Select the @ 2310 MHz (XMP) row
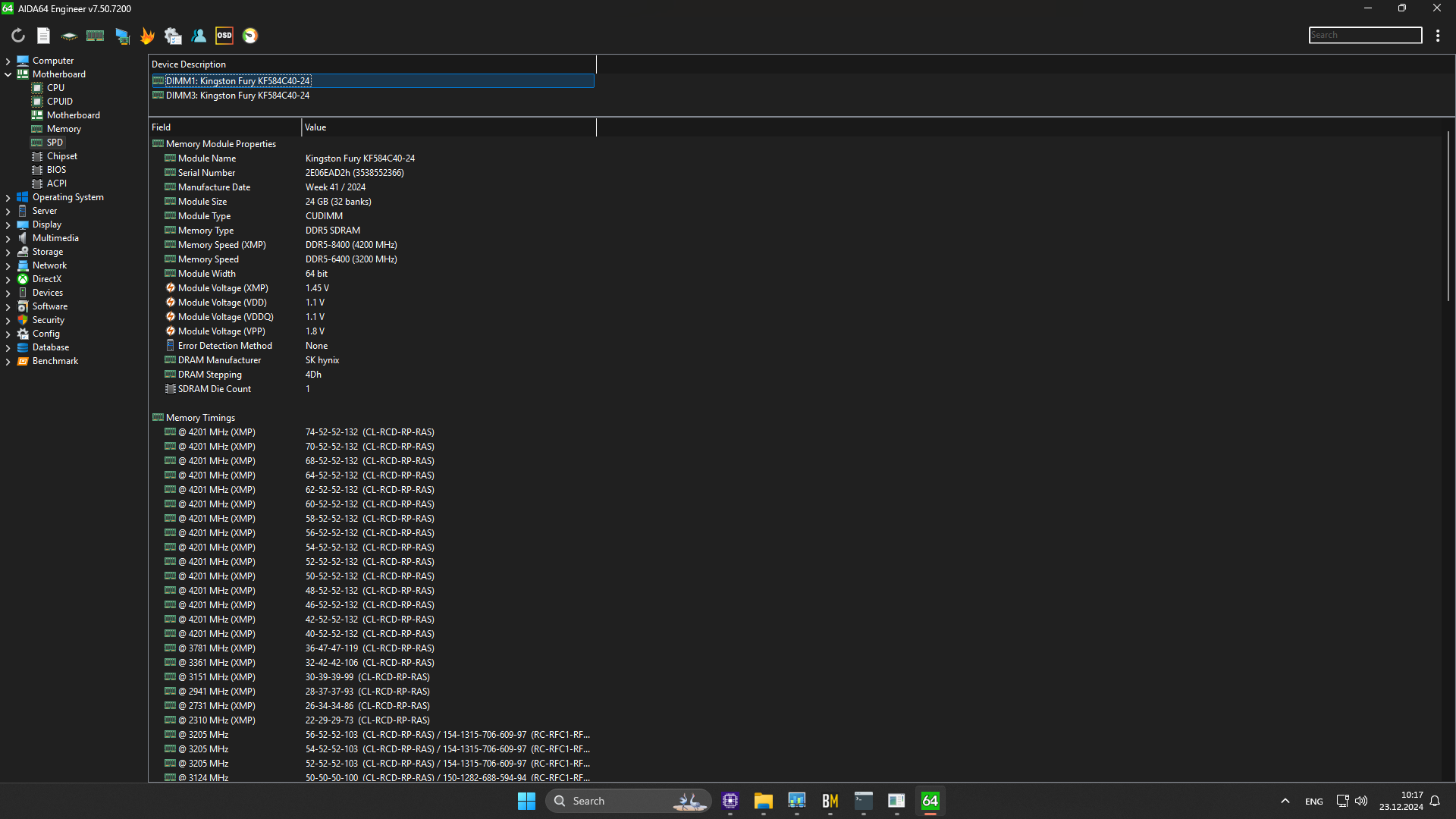 tap(372, 720)
